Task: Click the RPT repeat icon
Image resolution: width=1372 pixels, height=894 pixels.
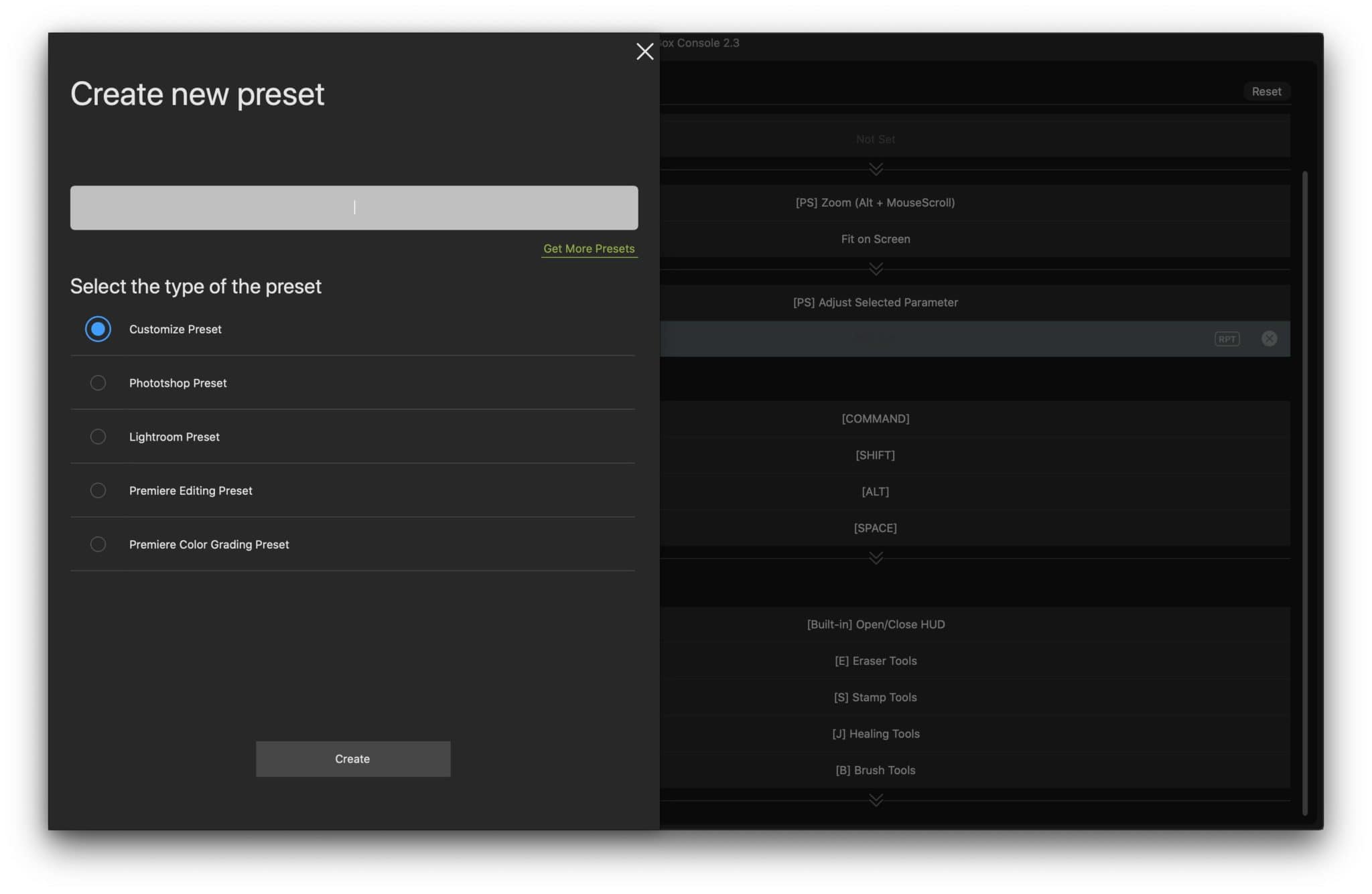Action: click(x=1227, y=339)
